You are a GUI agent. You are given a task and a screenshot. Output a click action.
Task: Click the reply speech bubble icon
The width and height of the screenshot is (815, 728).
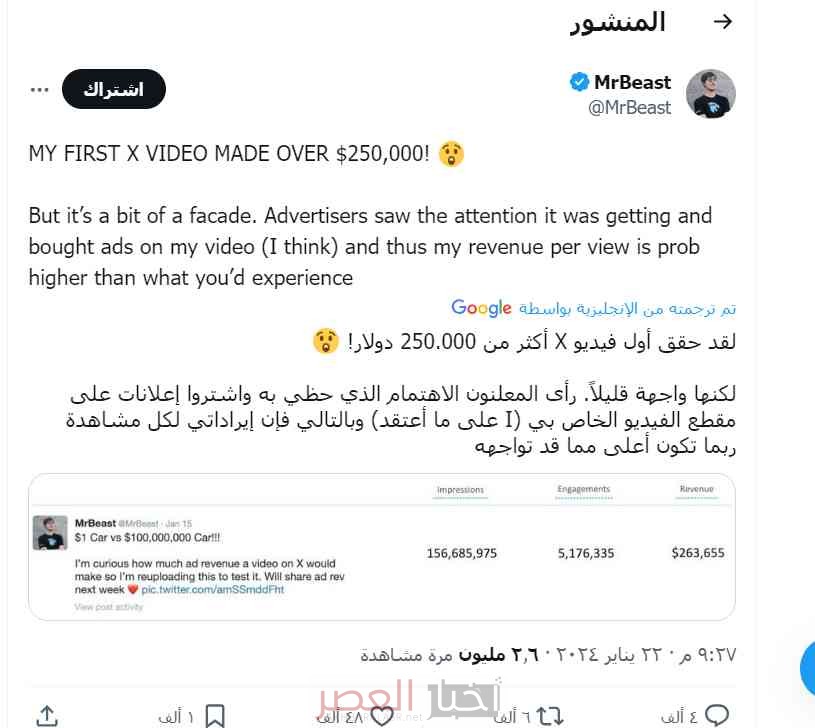[x=716, y=716]
